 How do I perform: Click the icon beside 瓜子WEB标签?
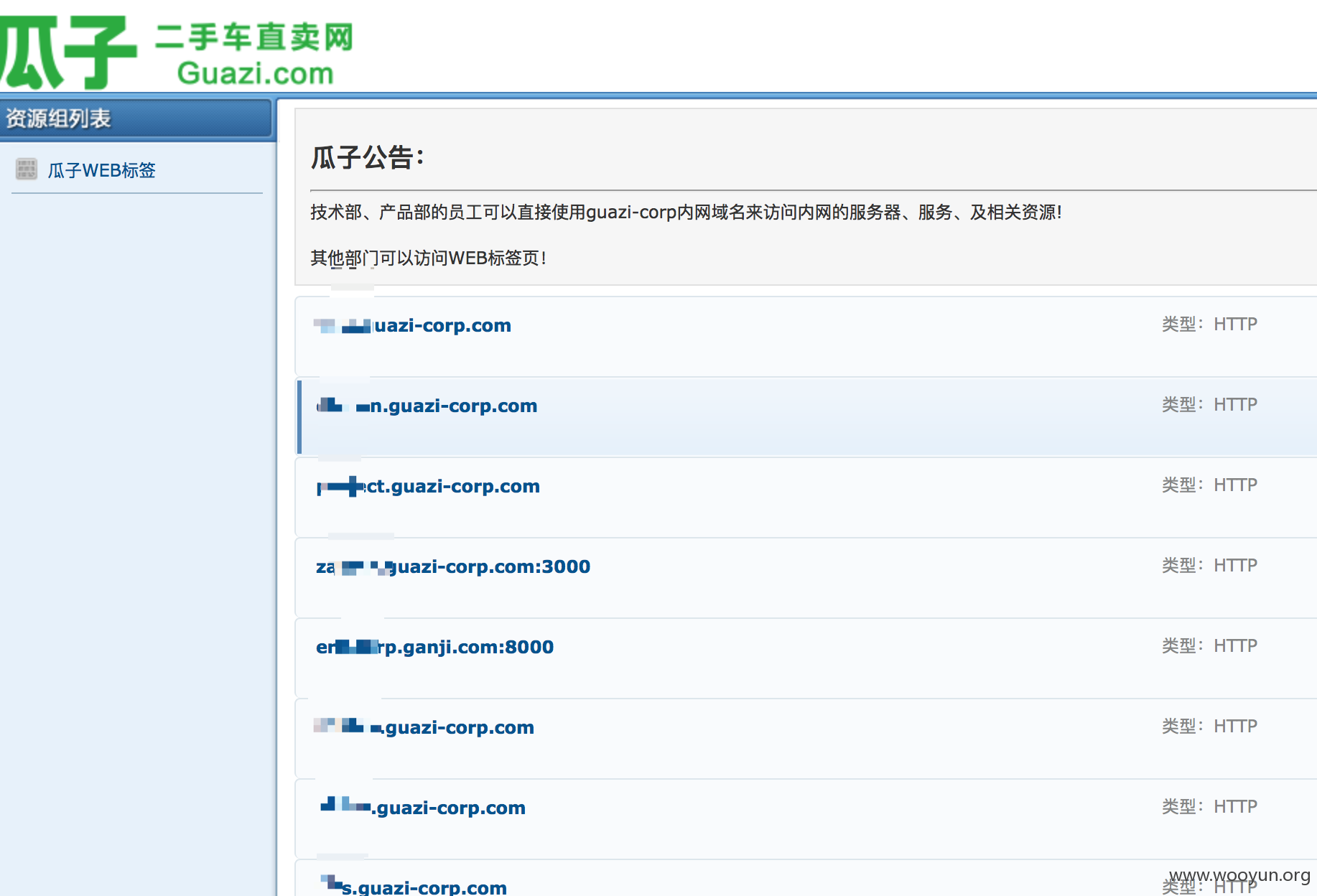pyautogui.click(x=27, y=169)
